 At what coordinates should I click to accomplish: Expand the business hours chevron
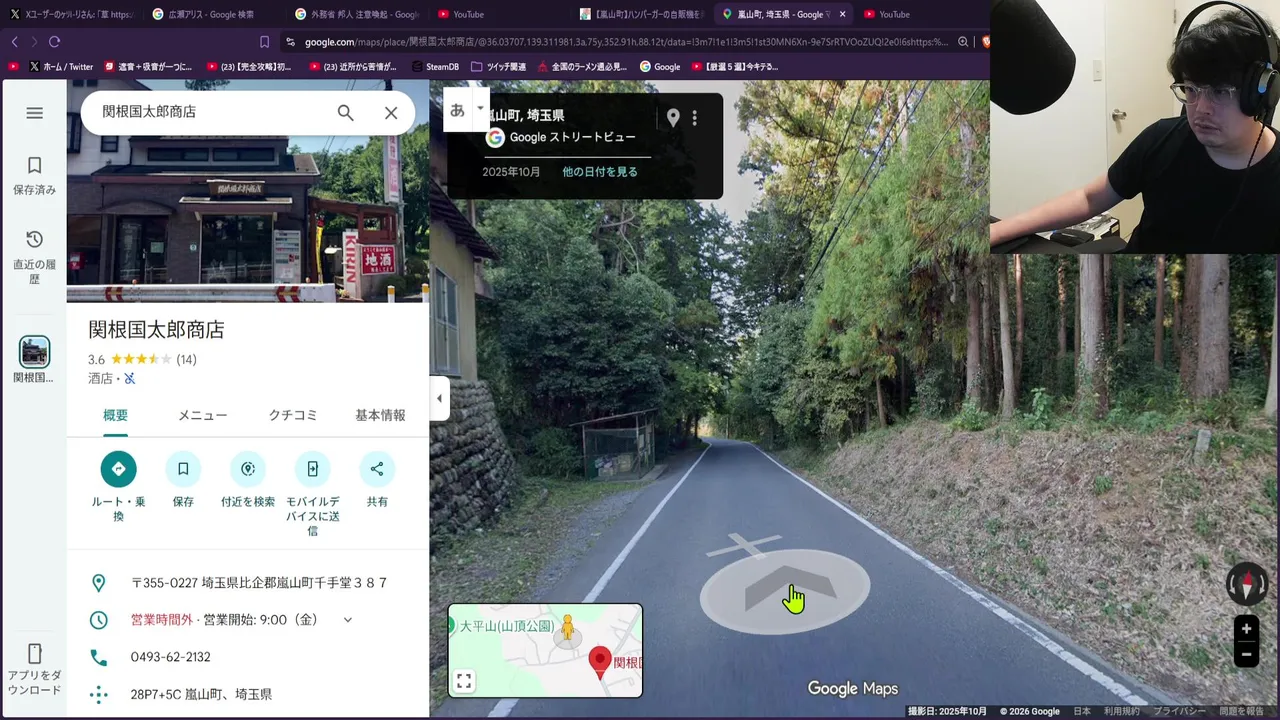pyautogui.click(x=348, y=620)
